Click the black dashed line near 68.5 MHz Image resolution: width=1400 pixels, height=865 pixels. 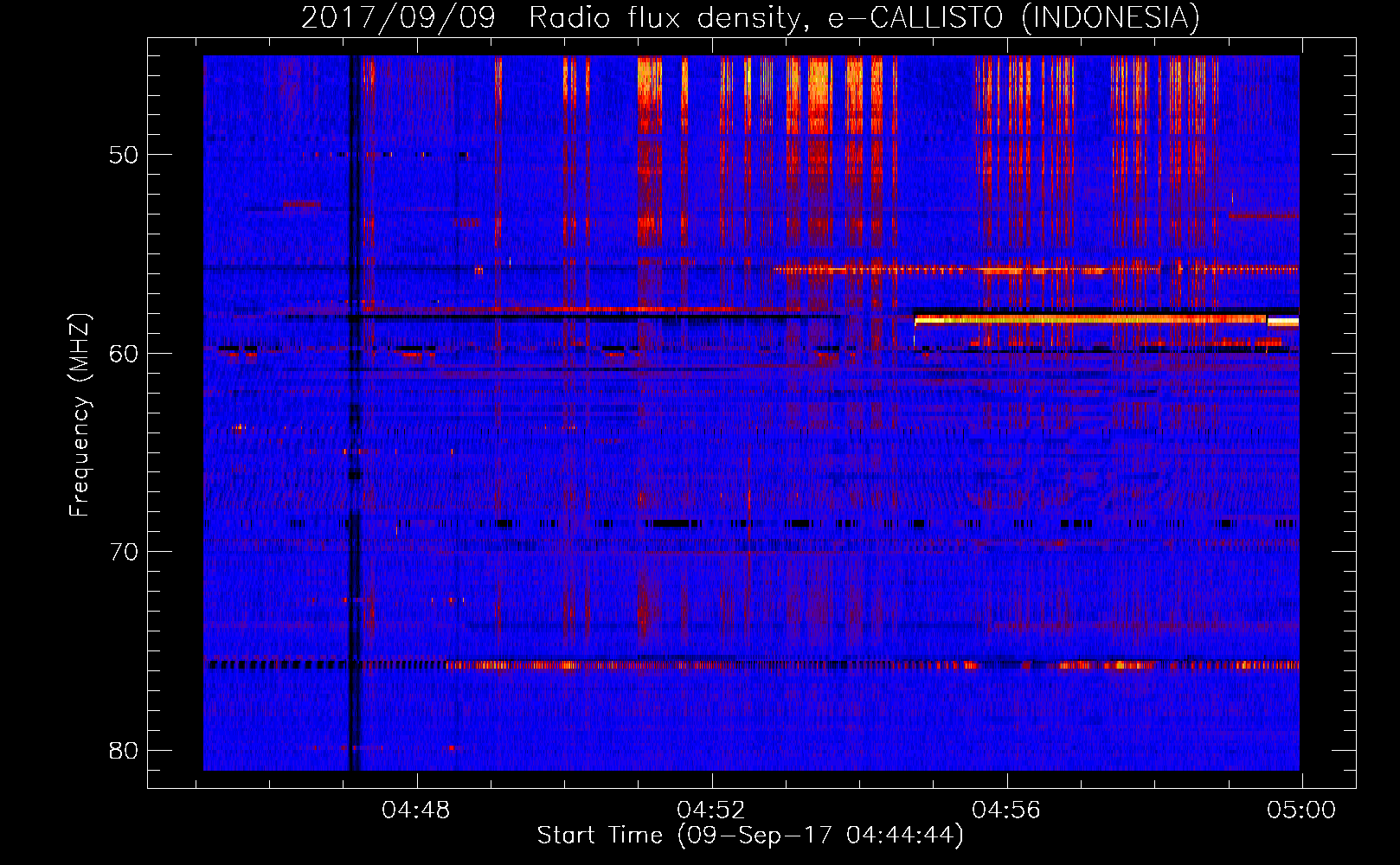(751, 523)
